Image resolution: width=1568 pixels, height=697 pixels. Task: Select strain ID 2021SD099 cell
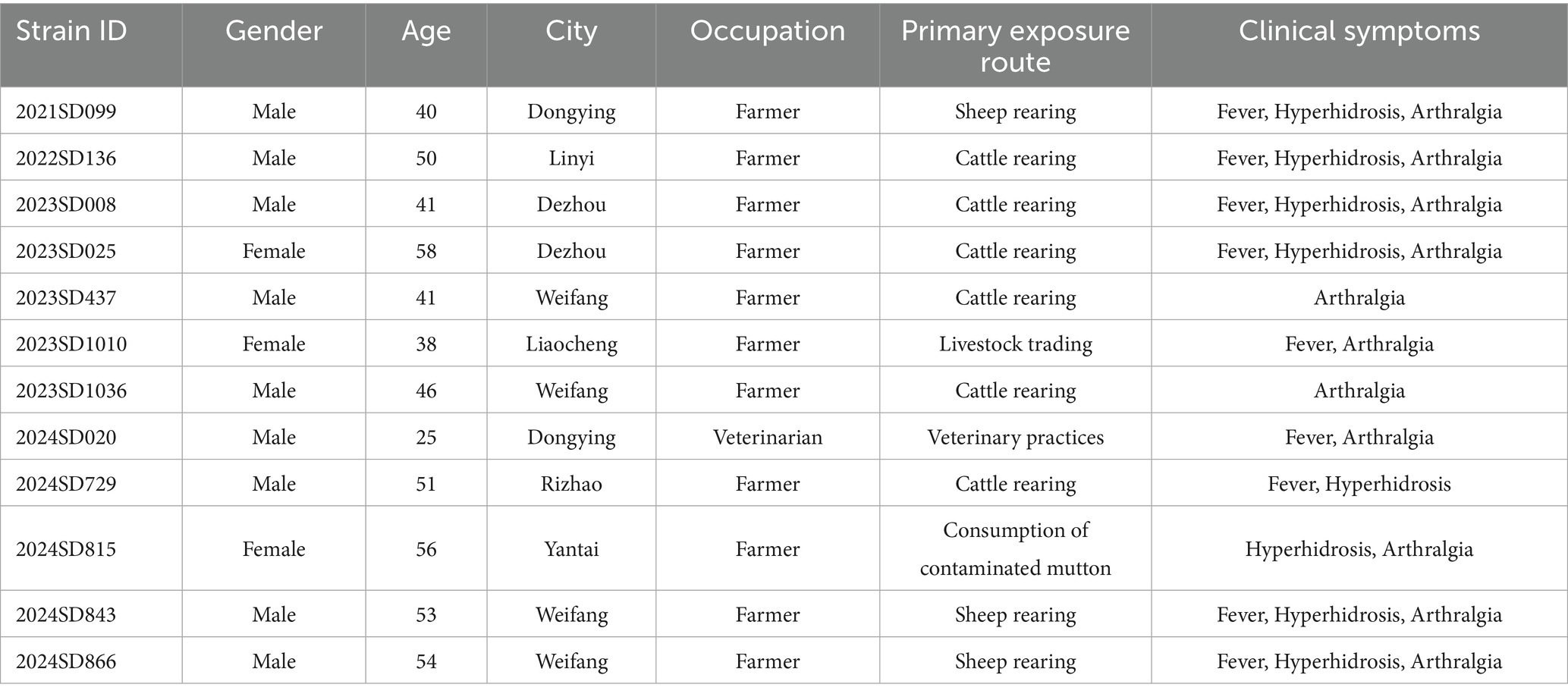[x=66, y=111]
